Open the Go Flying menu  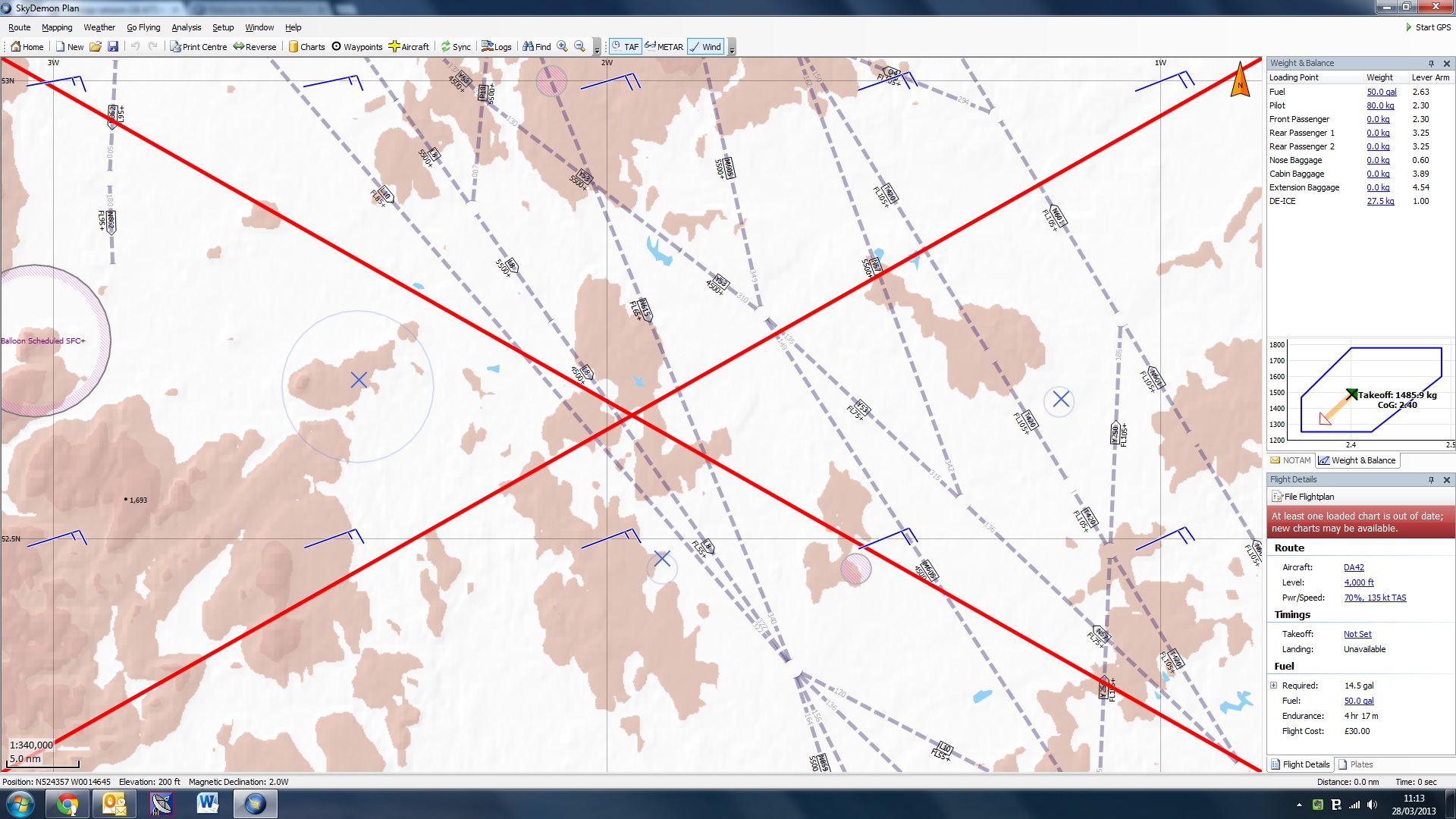tap(143, 27)
